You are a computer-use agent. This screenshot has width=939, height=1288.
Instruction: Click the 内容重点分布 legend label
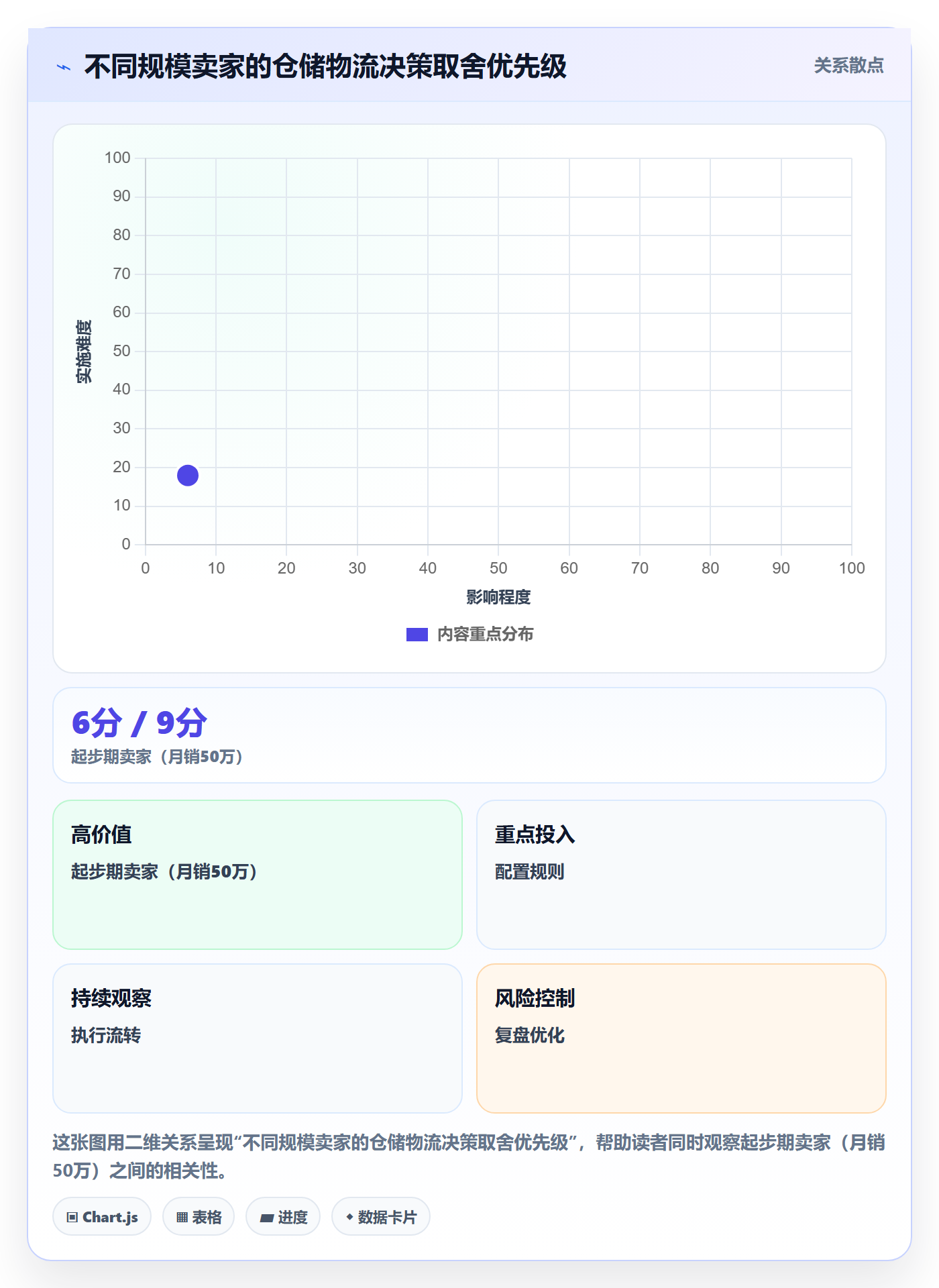pyautogui.click(x=485, y=635)
